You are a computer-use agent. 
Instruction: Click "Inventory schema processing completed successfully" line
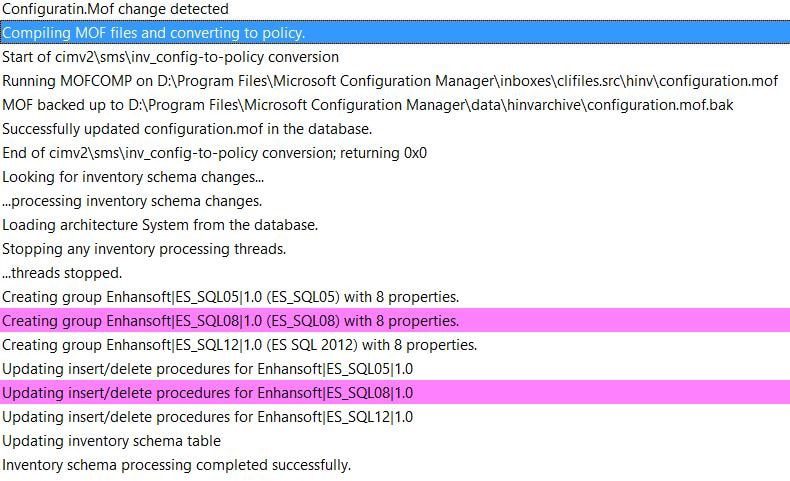(x=176, y=465)
